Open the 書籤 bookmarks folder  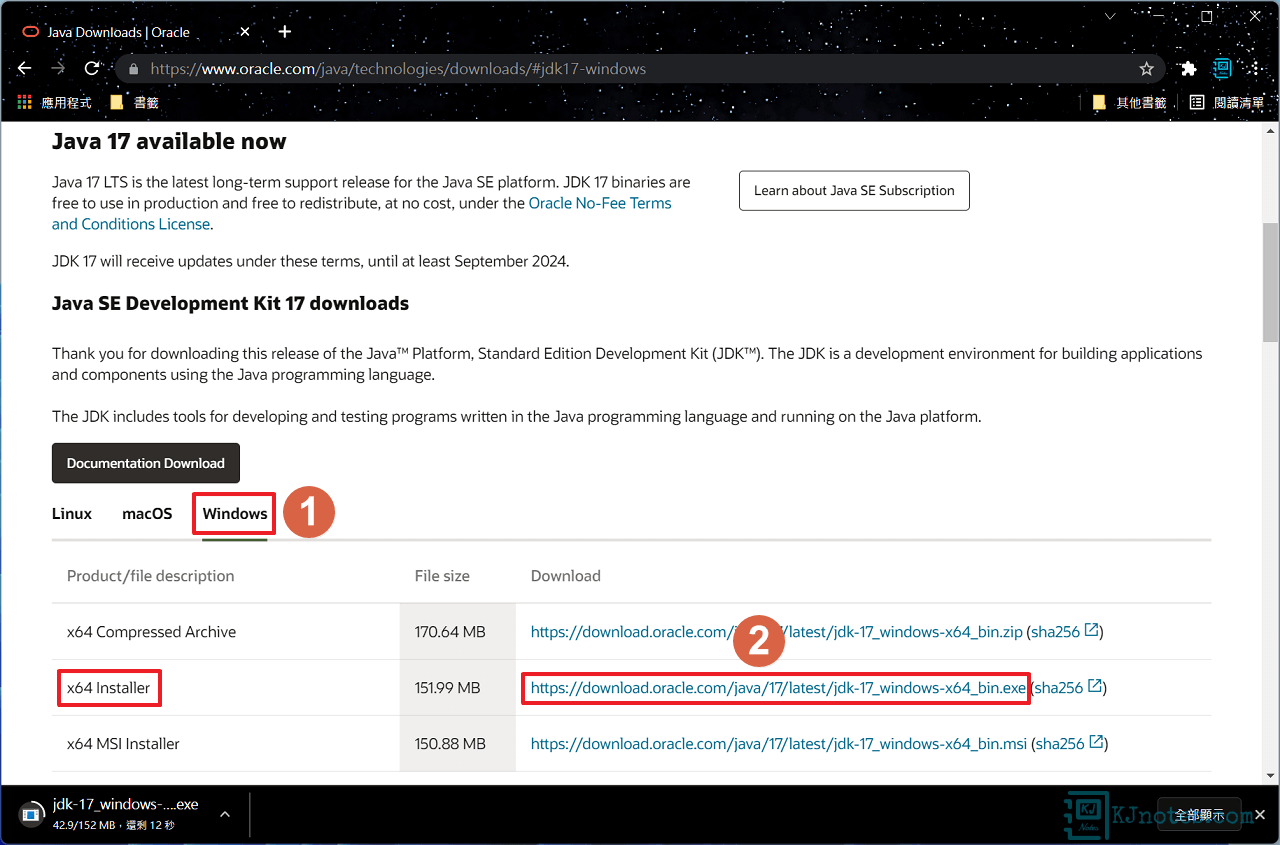click(x=134, y=102)
